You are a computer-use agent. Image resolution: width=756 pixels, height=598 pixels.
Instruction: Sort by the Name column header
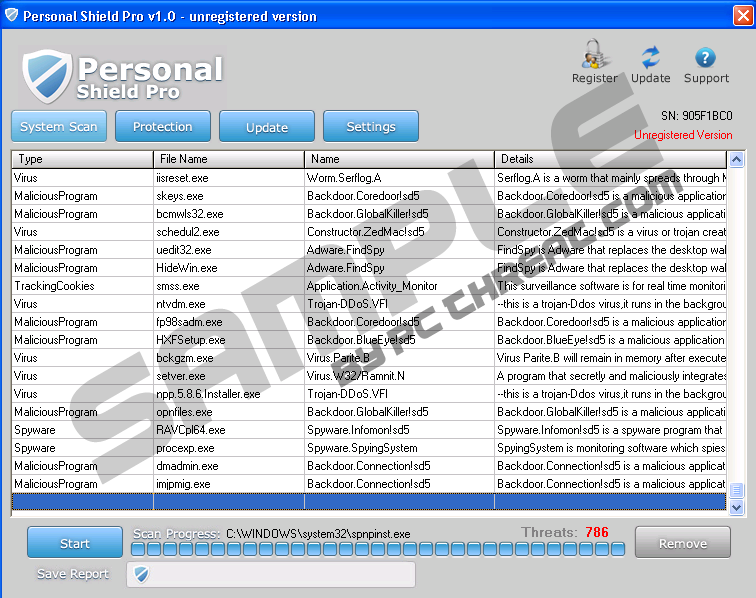coord(399,159)
